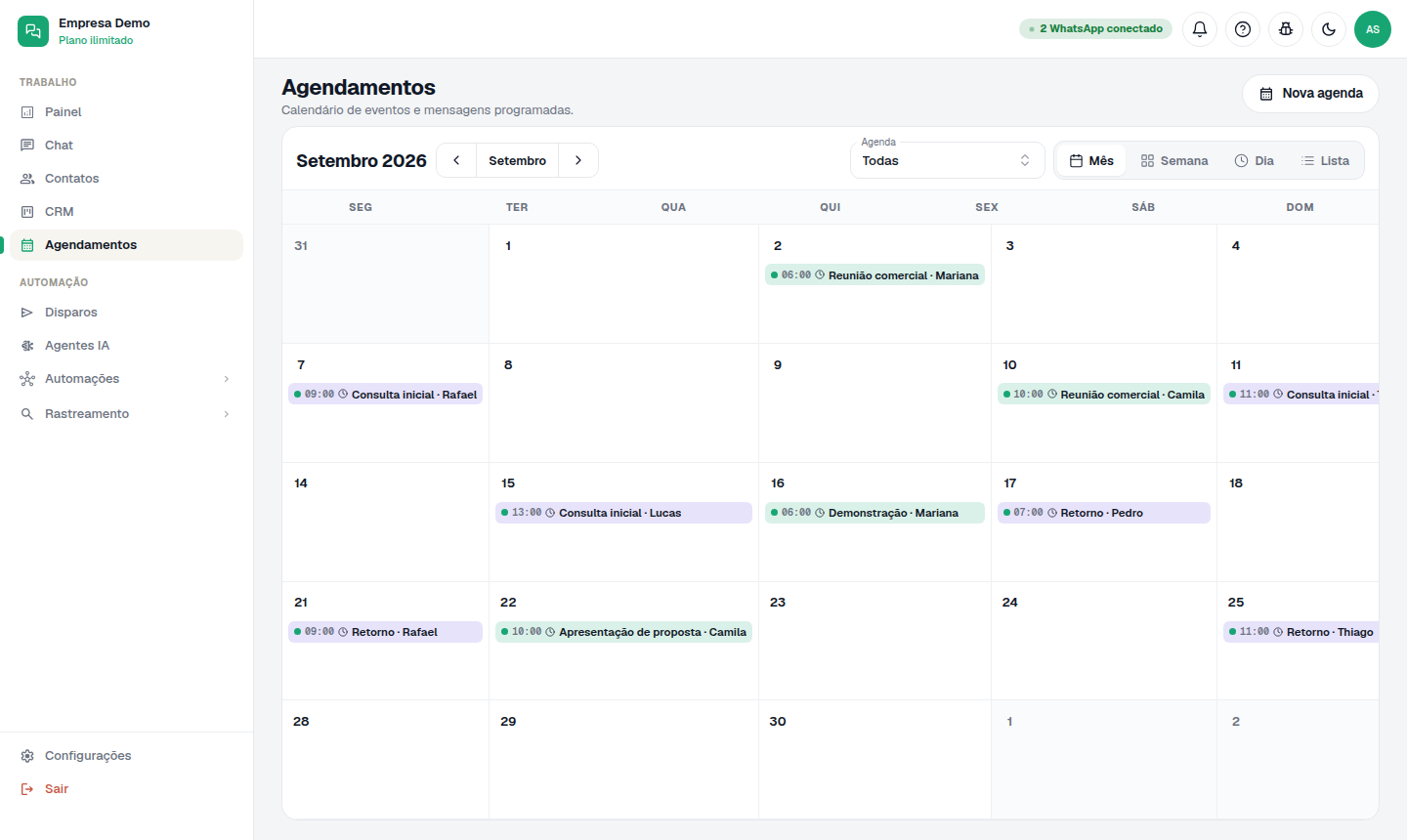
Task: Open 09:00 Retorno Rafael event
Action: pyautogui.click(x=385, y=632)
